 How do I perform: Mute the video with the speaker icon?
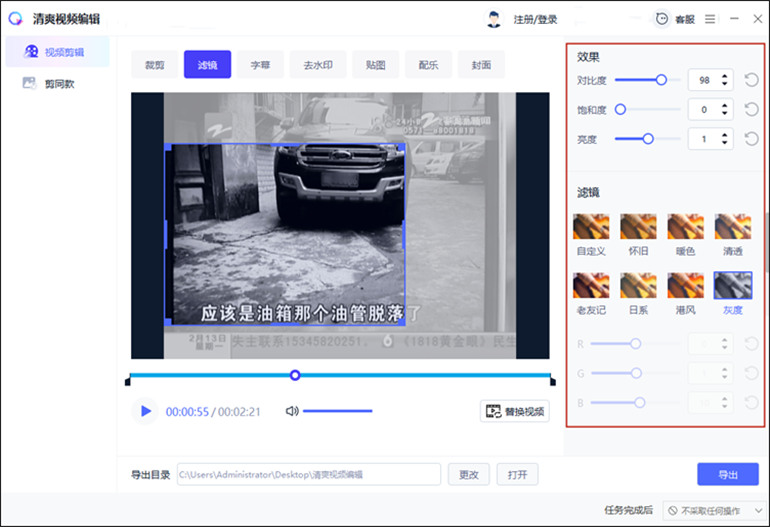(x=292, y=411)
